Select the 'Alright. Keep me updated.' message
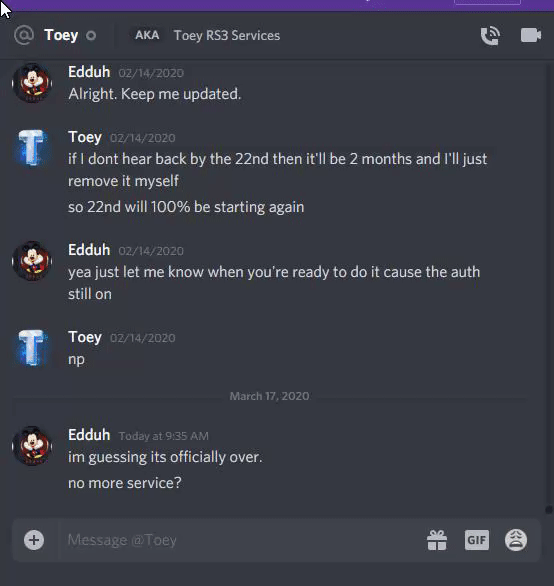This screenshot has width=554, height=586. click(154, 94)
